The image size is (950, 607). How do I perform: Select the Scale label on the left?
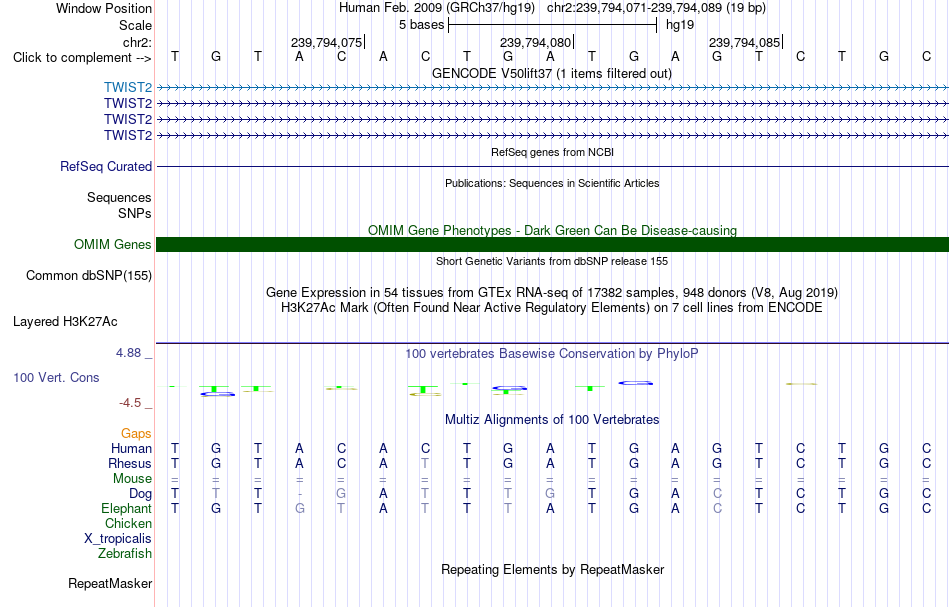click(x=135, y=25)
